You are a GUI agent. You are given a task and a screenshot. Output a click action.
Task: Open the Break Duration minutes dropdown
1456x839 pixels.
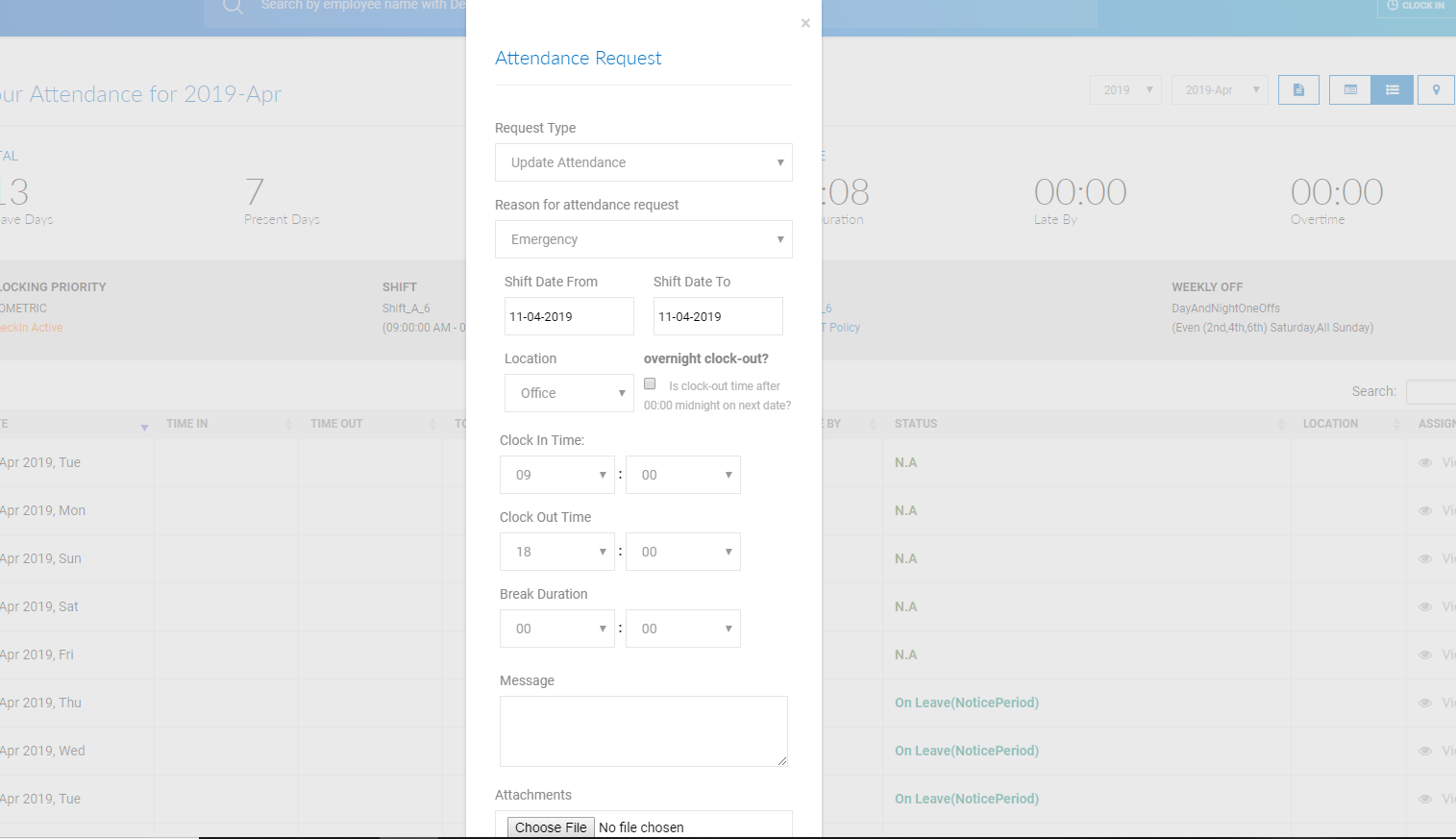pos(683,629)
